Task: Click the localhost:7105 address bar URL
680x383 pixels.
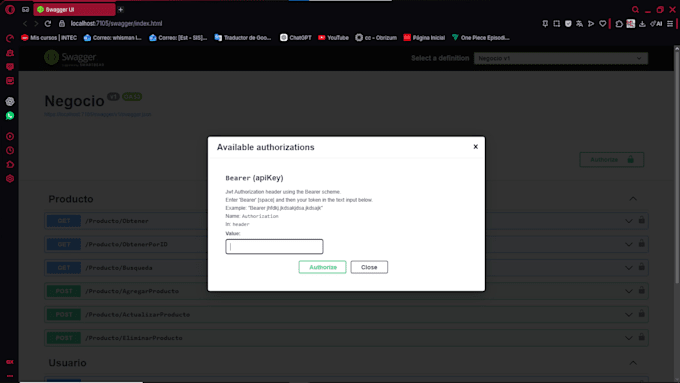Action: pos(116,23)
